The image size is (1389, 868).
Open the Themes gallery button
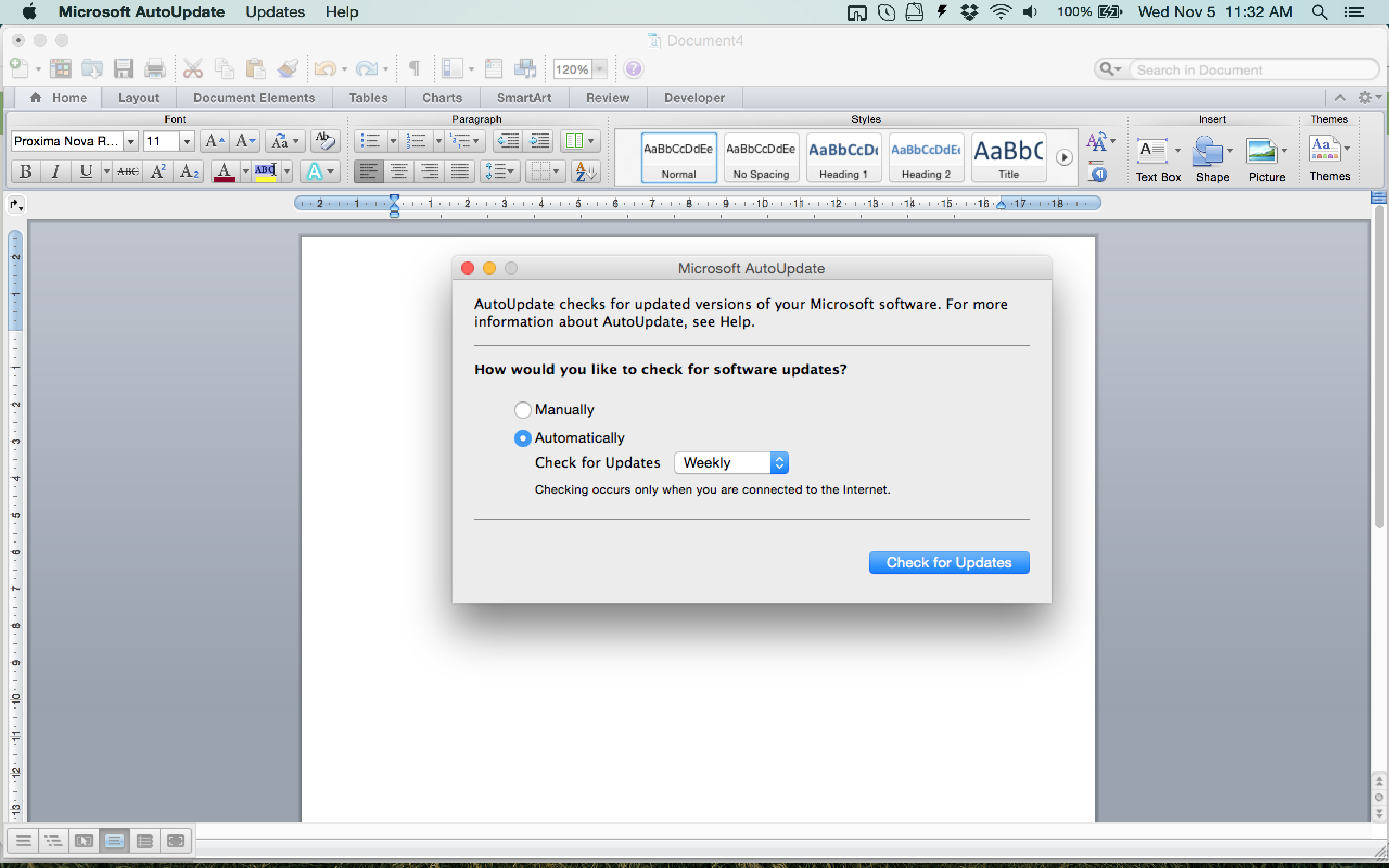(x=1329, y=158)
